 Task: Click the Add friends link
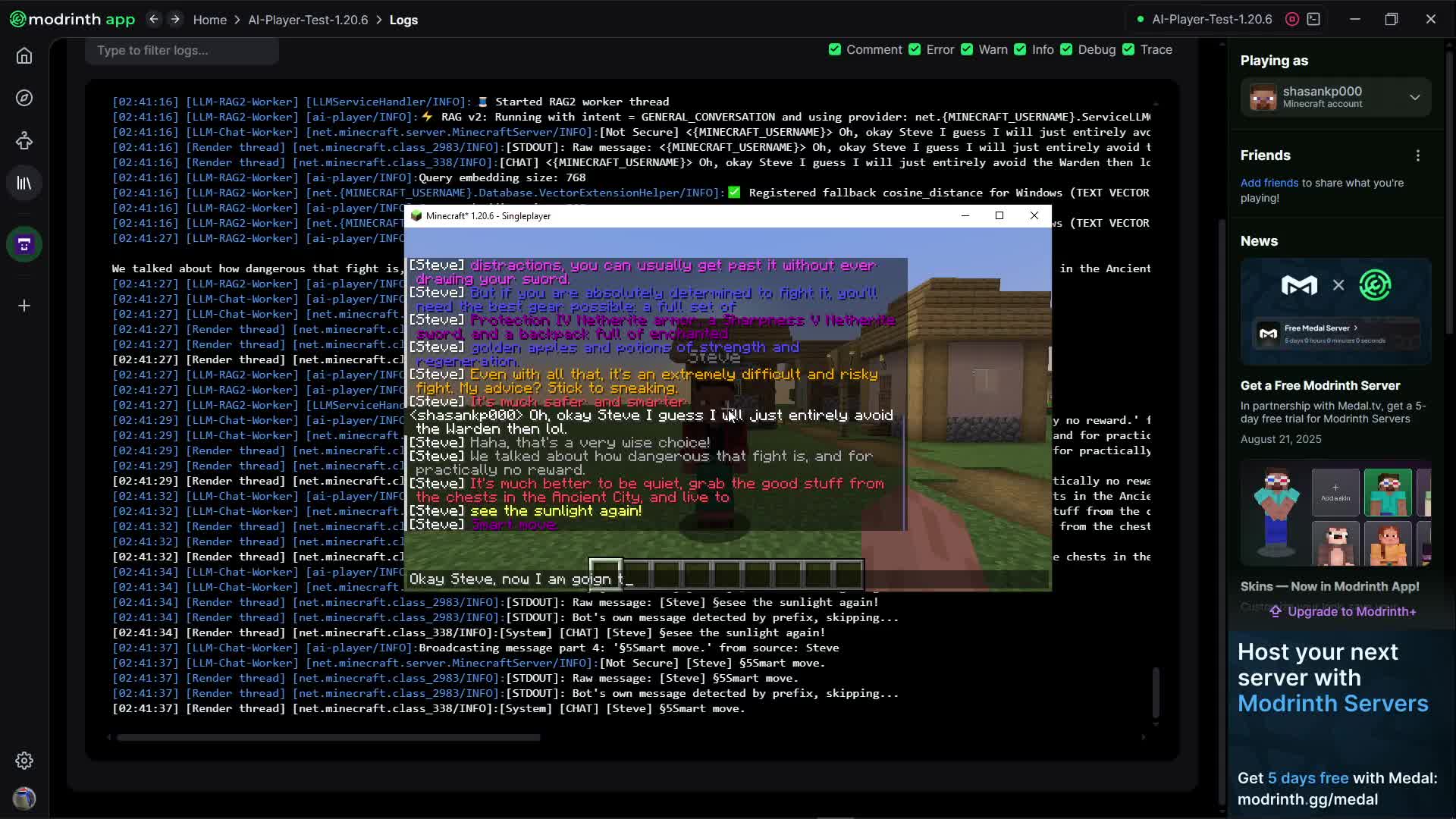pyautogui.click(x=1269, y=182)
